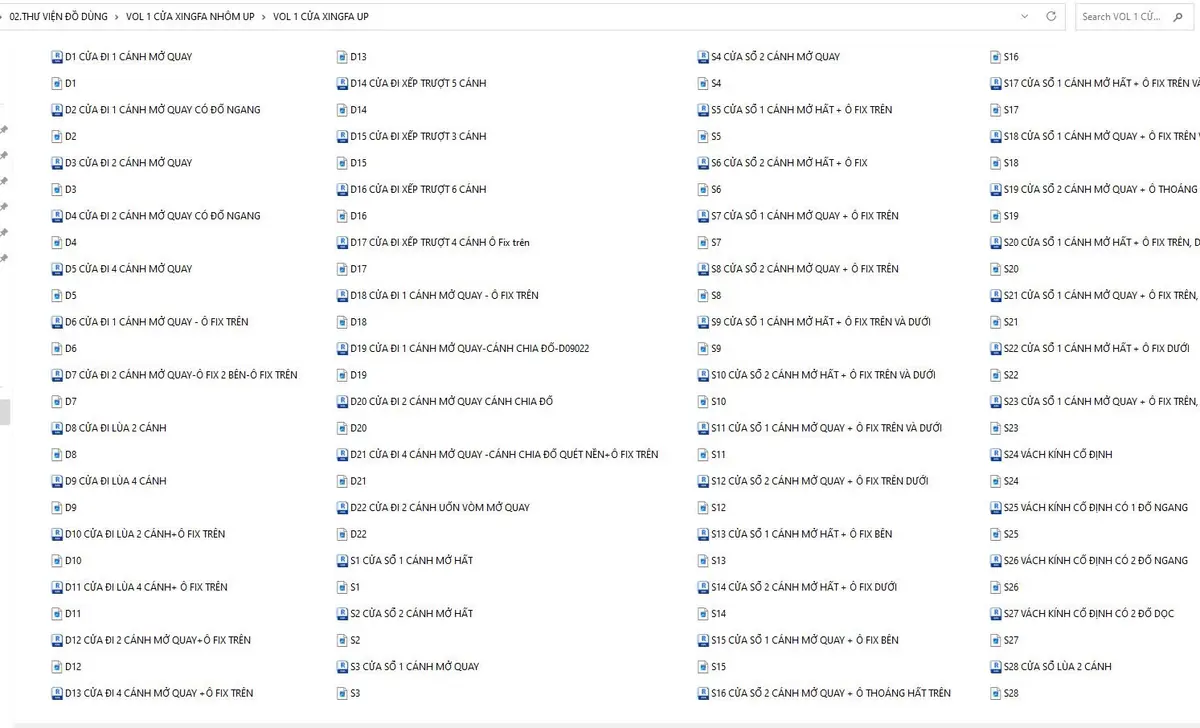Click the icon of D9 CỬA ĐI LÙA 4 CÁNH
The height and width of the screenshot is (728, 1200).
tap(57, 481)
